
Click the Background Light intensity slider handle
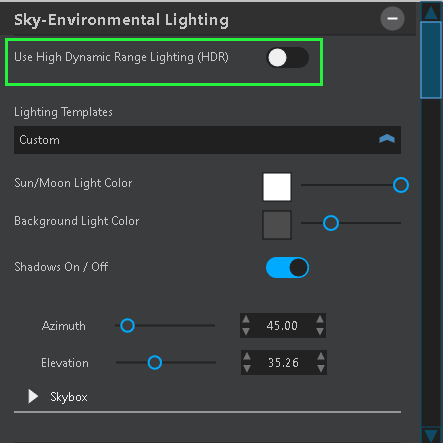(331, 223)
